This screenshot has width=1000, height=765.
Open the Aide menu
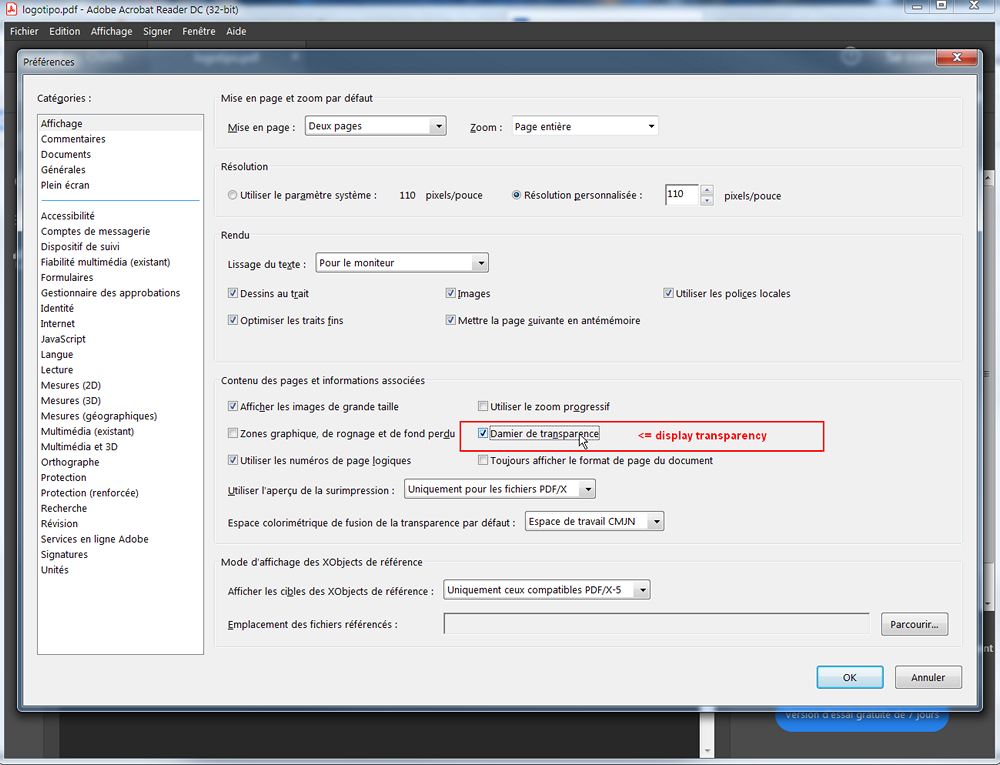point(236,31)
